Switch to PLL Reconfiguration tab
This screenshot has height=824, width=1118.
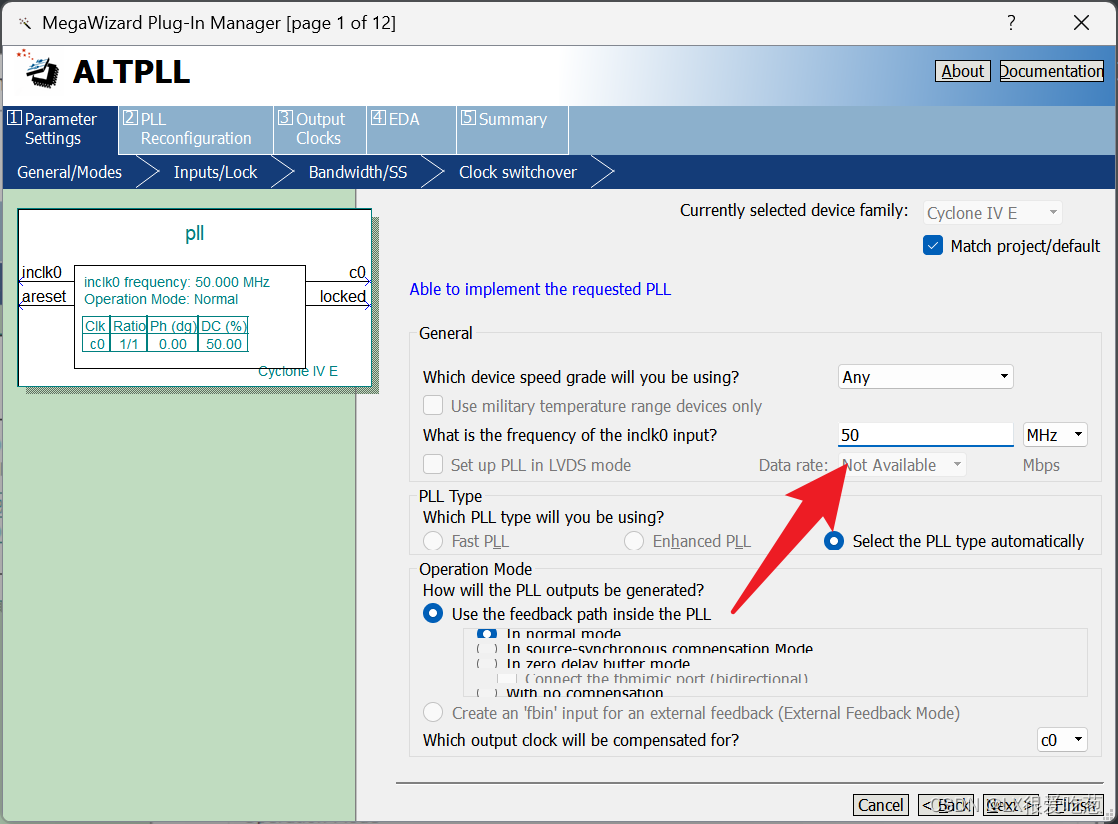(x=195, y=129)
